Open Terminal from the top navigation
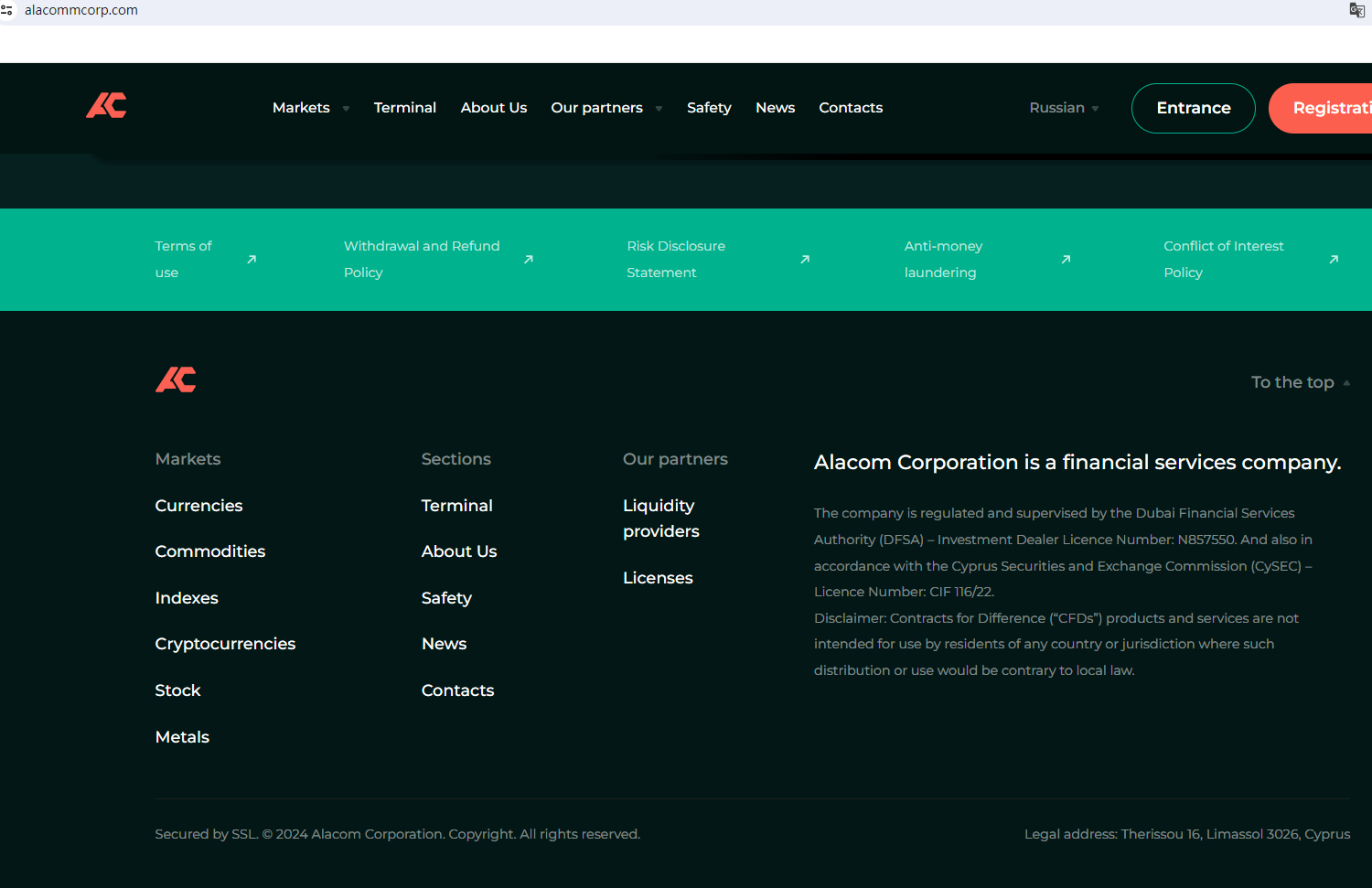This screenshot has height=888, width=1372. coord(405,108)
